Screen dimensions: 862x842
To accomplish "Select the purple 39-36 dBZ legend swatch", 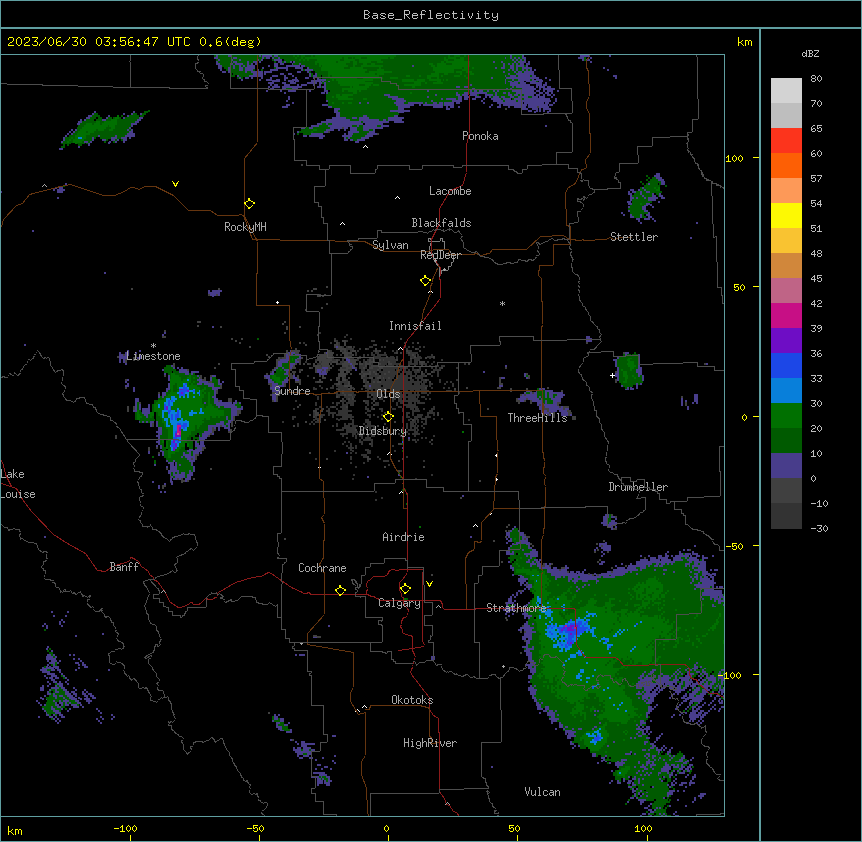I will 786,340.
